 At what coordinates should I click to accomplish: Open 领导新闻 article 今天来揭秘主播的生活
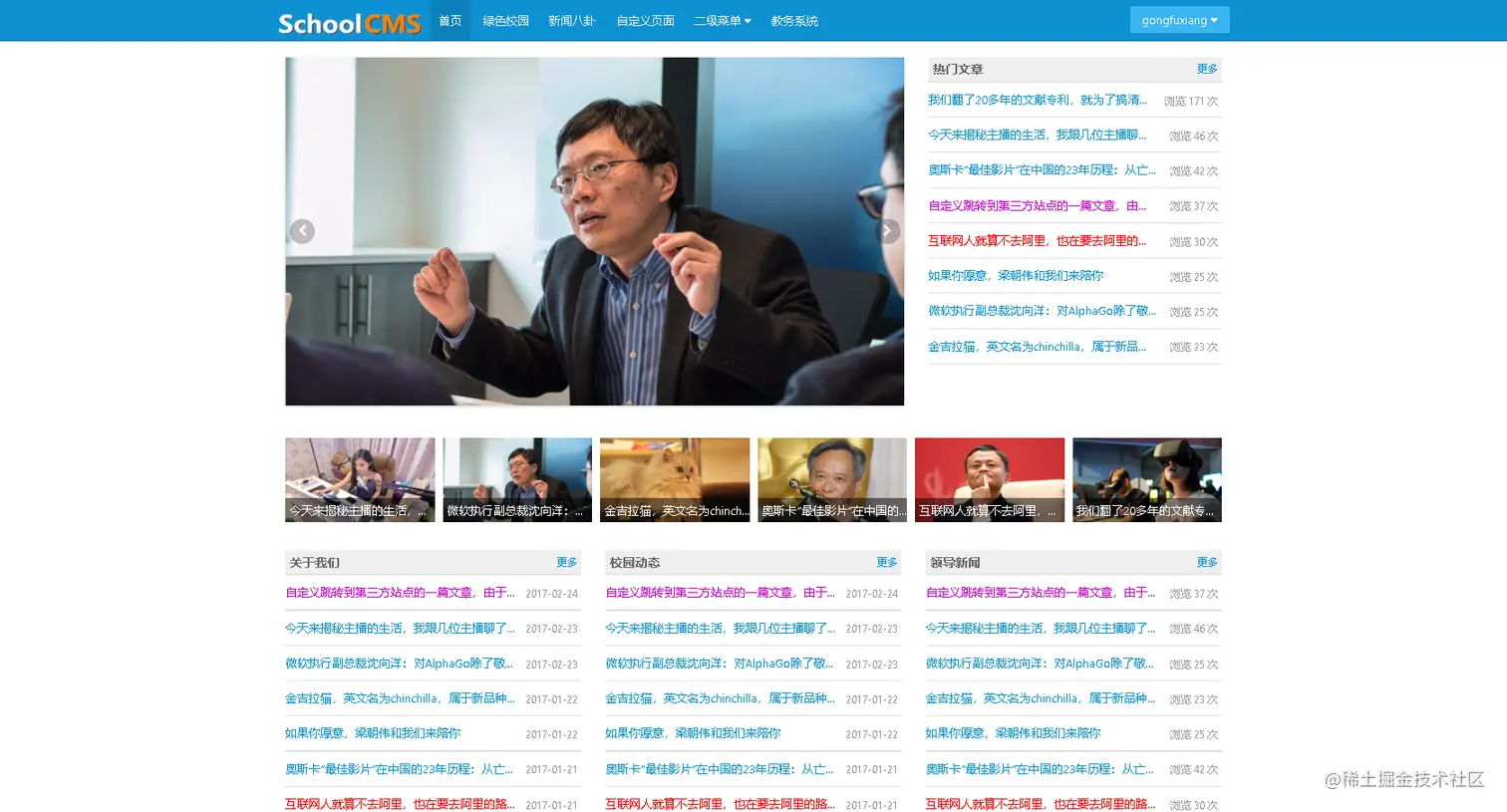tap(1040, 629)
